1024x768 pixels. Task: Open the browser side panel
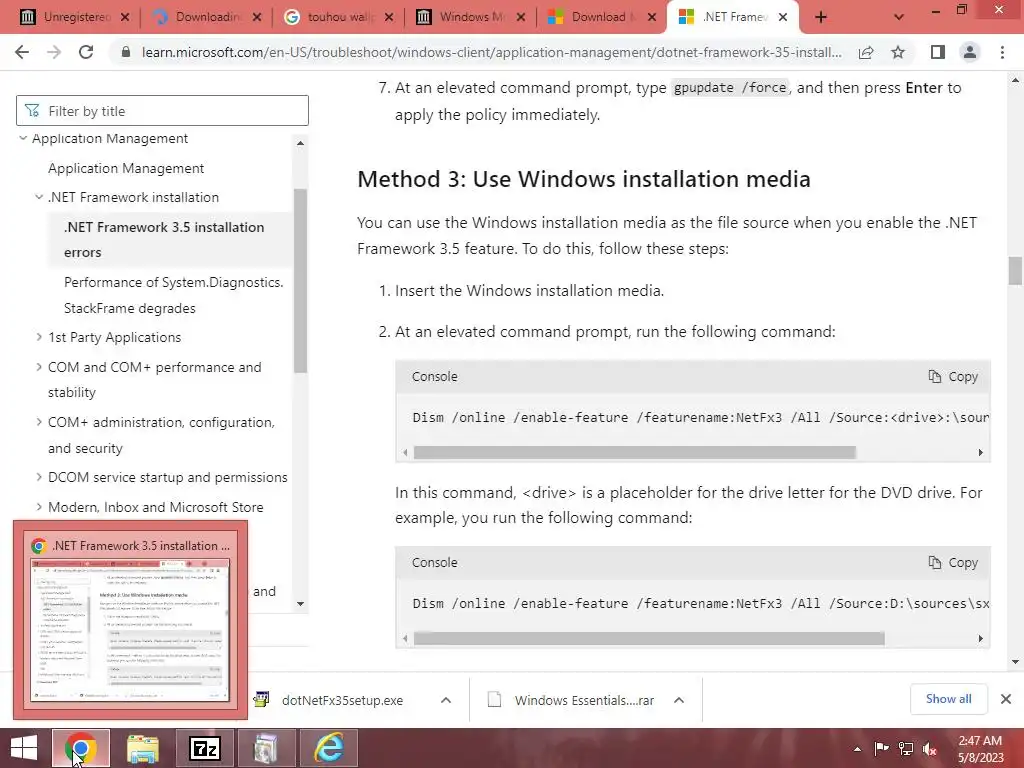pos(938,52)
